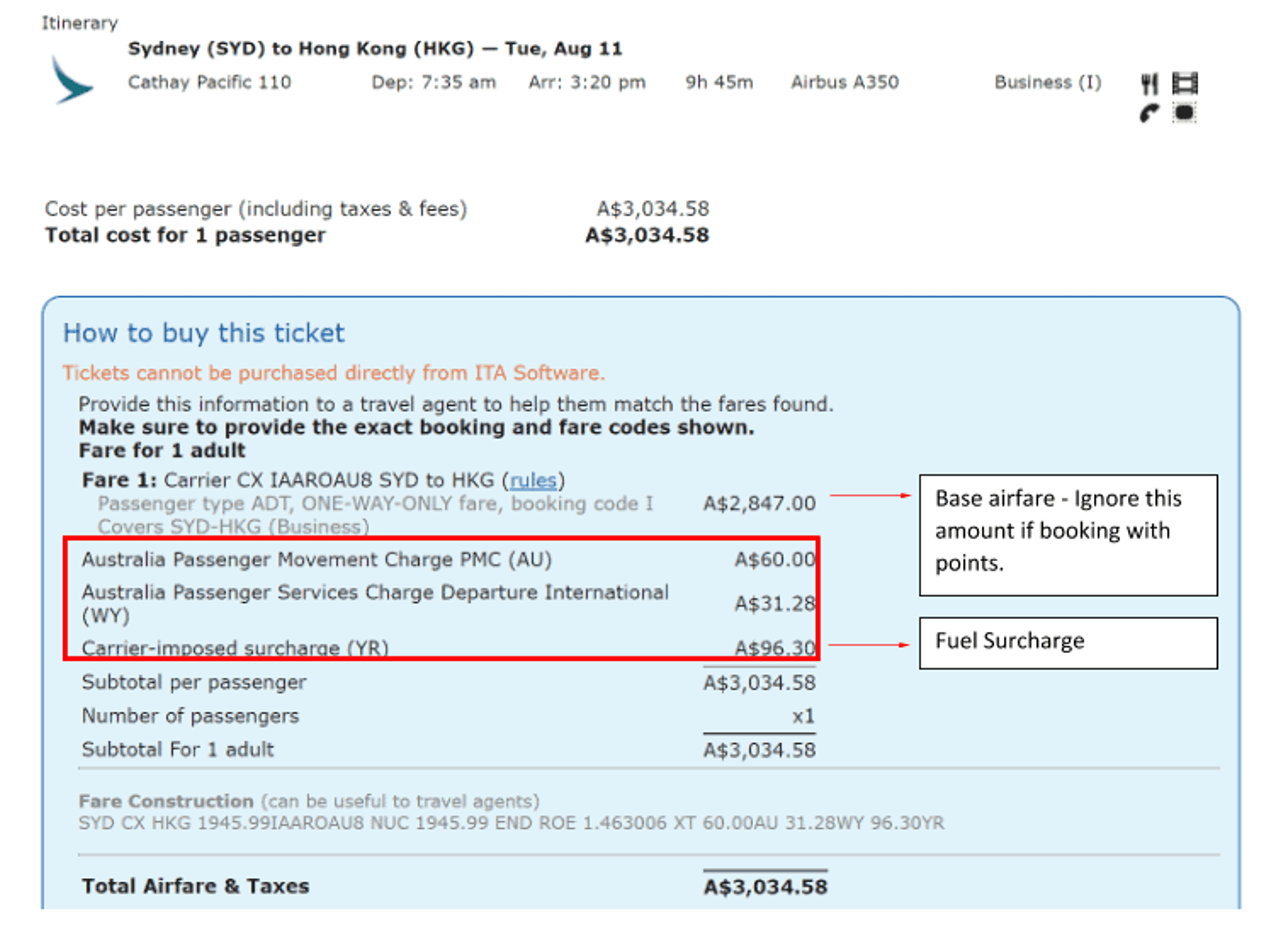Click the SYD CX HKG fare construction string

click(512, 823)
